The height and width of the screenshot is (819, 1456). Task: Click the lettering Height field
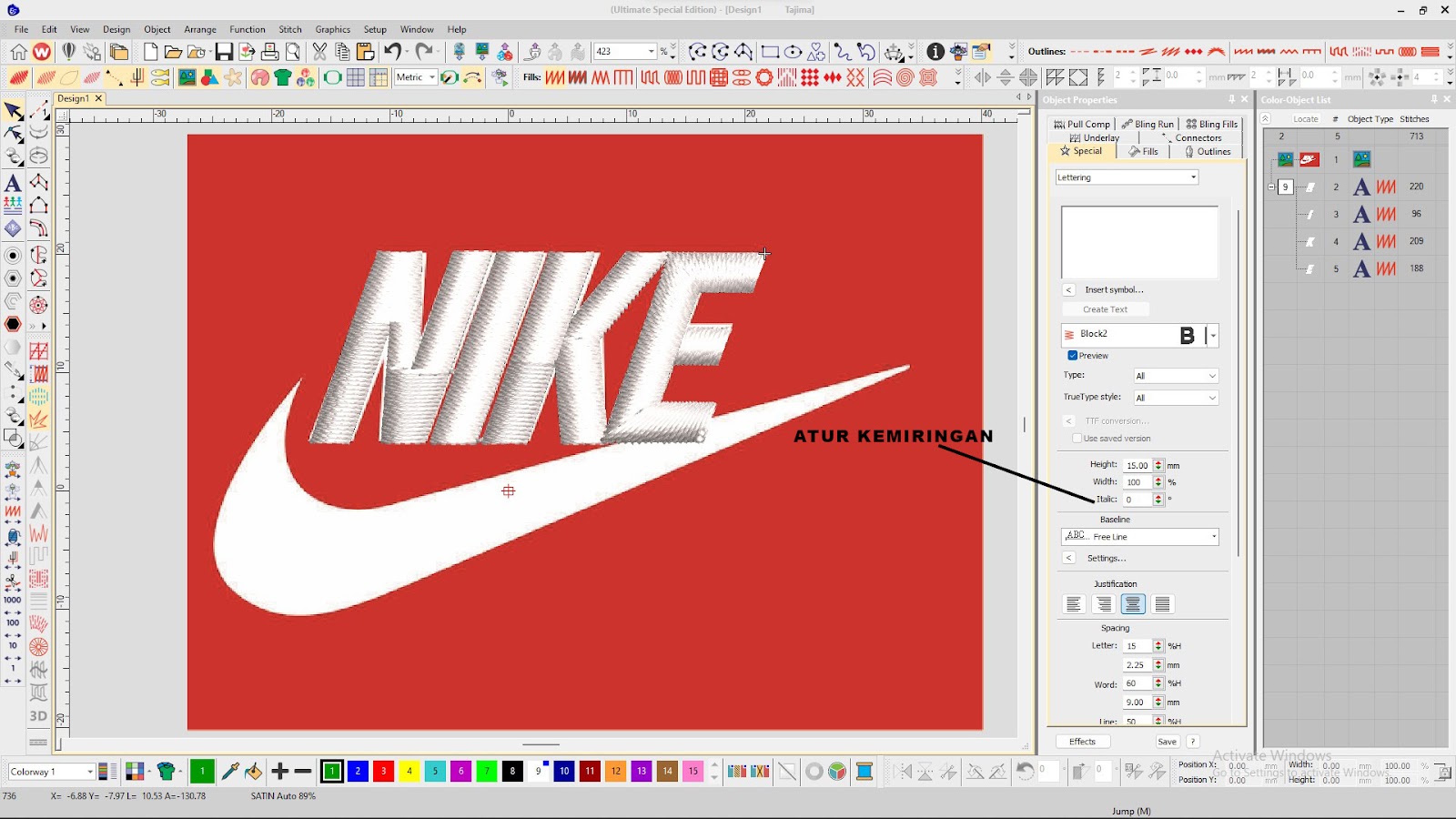click(x=1137, y=465)
